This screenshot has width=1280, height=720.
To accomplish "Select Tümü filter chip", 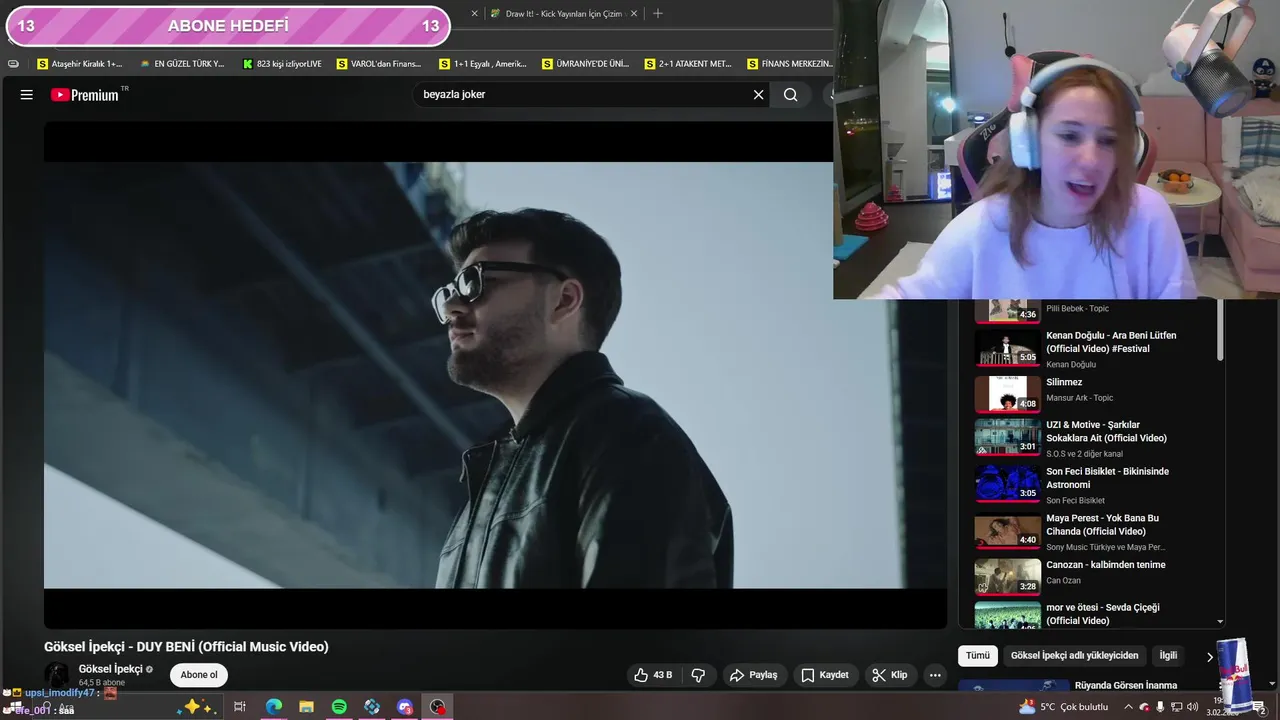I will pos(977,656).
